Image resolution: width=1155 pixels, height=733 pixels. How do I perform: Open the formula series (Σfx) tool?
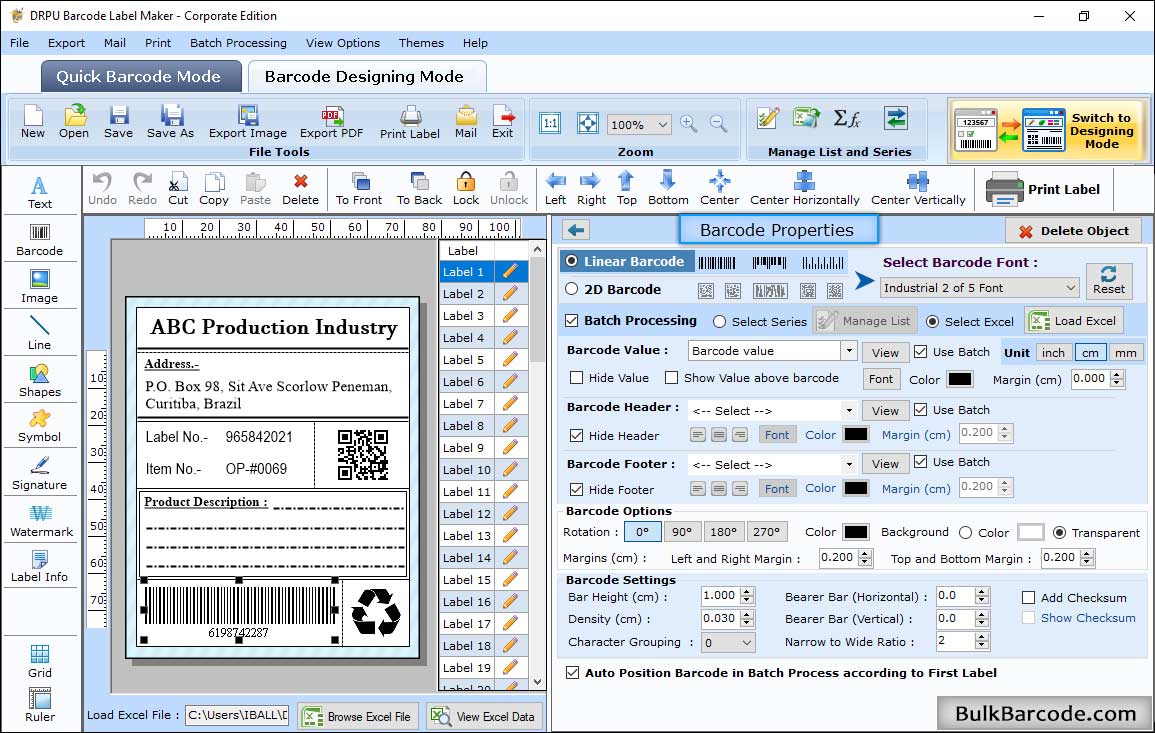[846, 118]
